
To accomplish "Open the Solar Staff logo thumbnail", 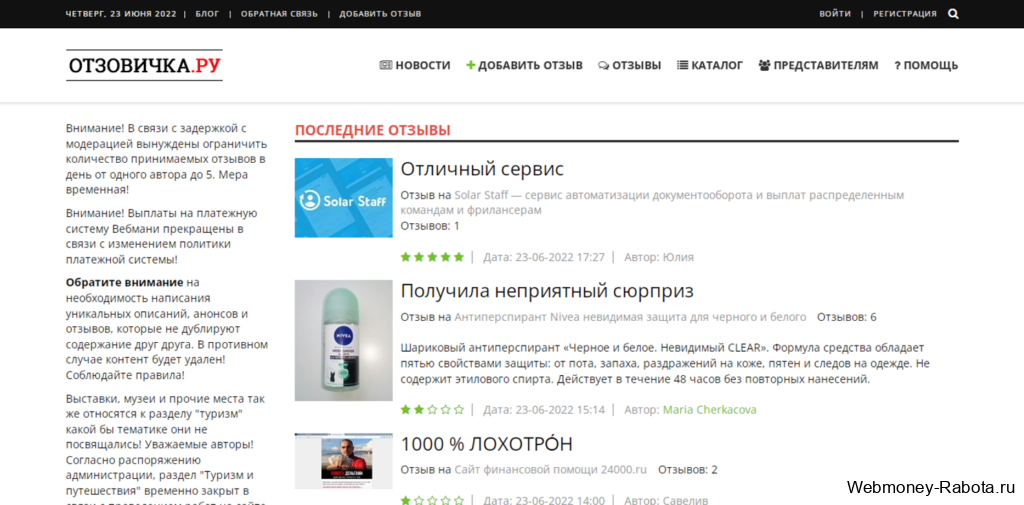I will [x=344, y=197].
